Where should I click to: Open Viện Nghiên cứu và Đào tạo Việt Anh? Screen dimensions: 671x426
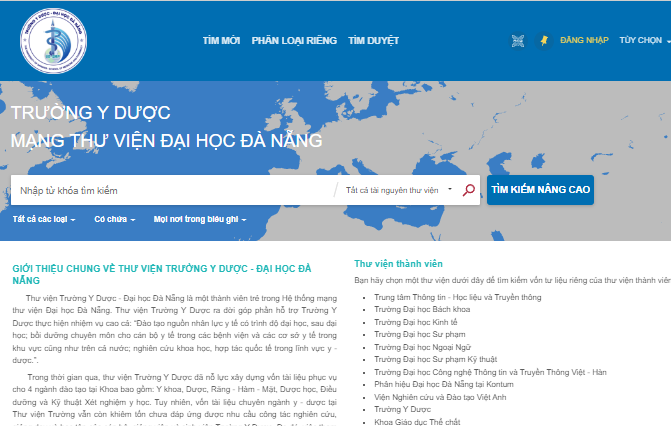tap(440, 397)
